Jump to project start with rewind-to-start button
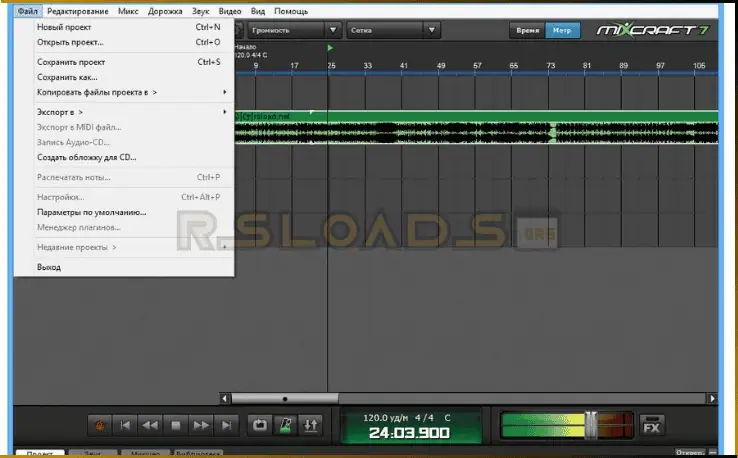 pyautogui.click(x=125, y=425)
